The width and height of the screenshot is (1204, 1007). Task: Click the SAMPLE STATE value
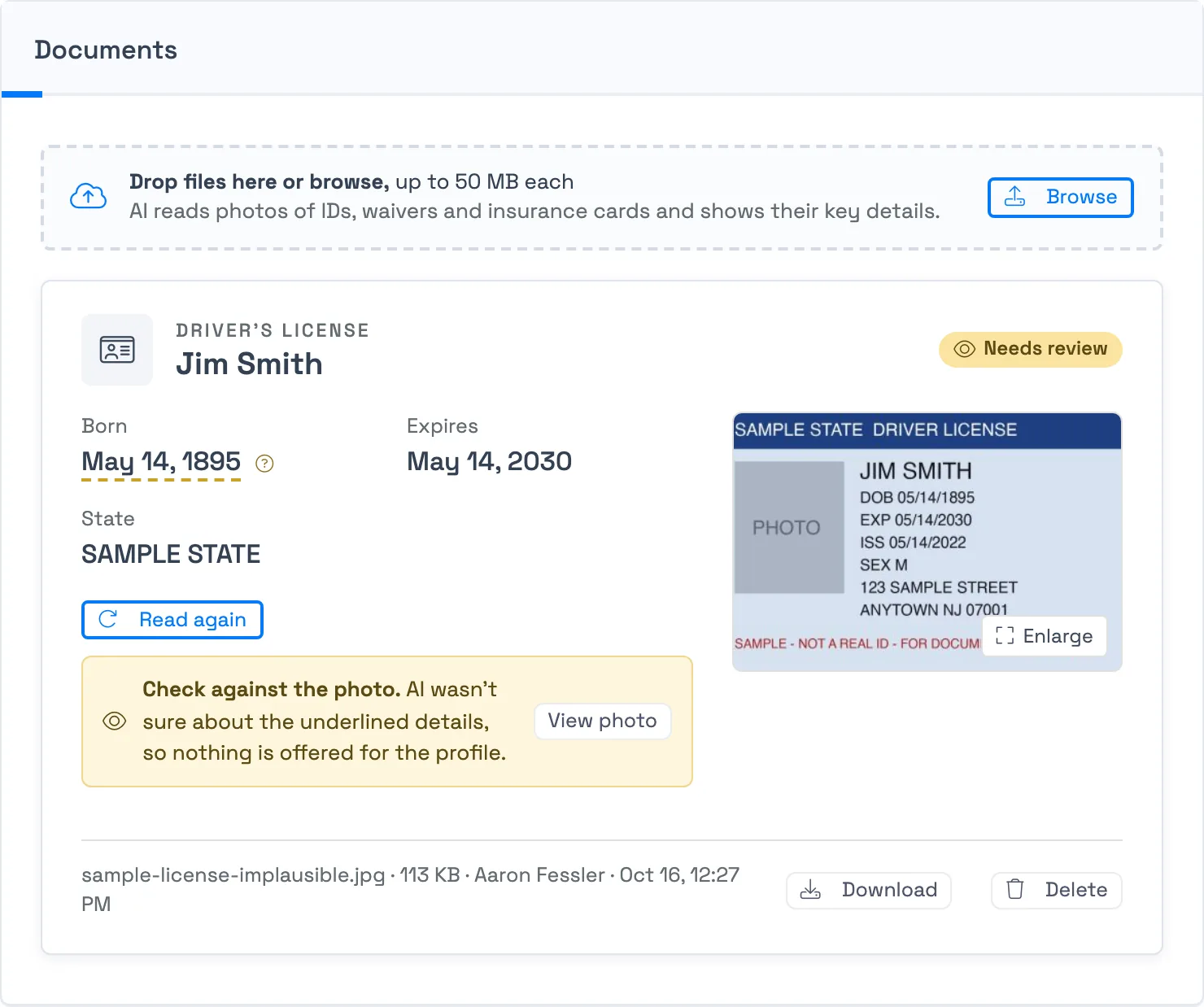(171, 554)
